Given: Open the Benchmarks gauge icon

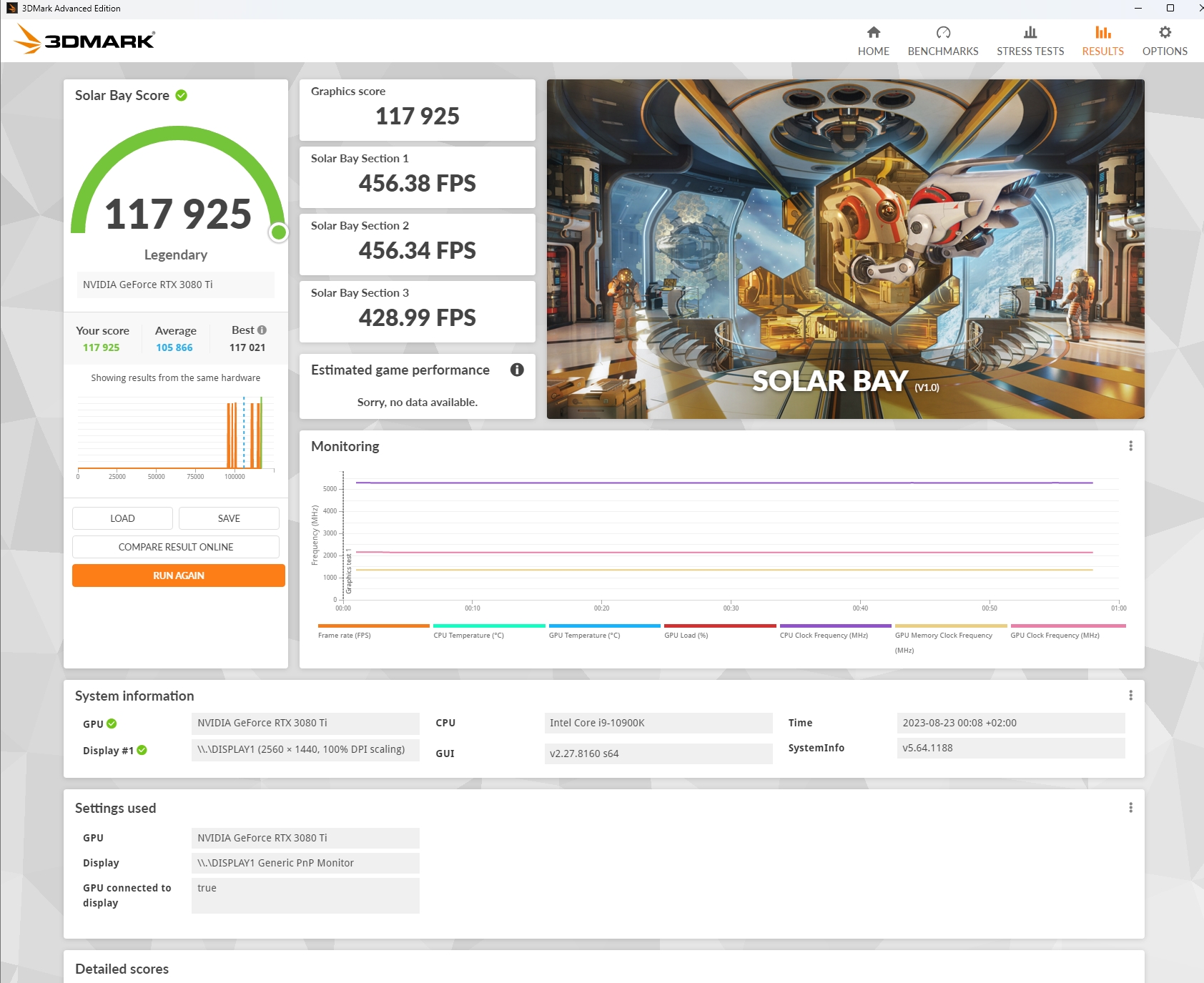Looking at the screenshot, I should [942, 33].
